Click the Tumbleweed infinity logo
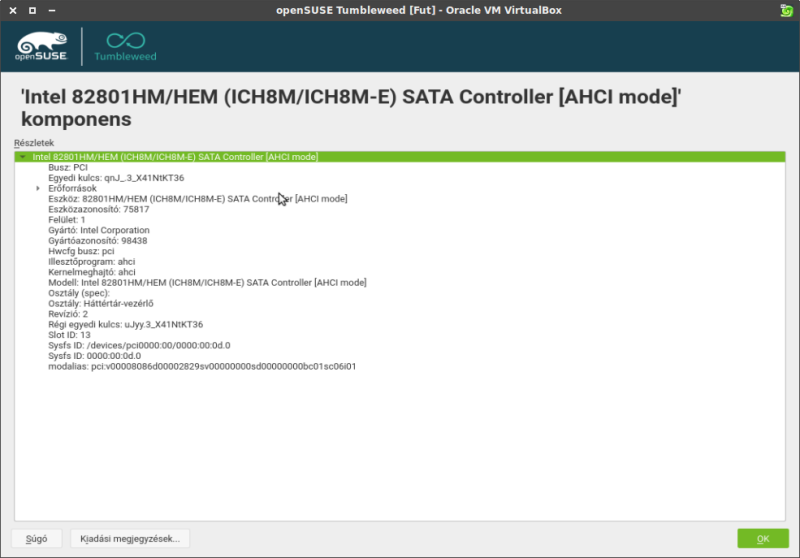800x558 pixels. click(x=126, y=46)
